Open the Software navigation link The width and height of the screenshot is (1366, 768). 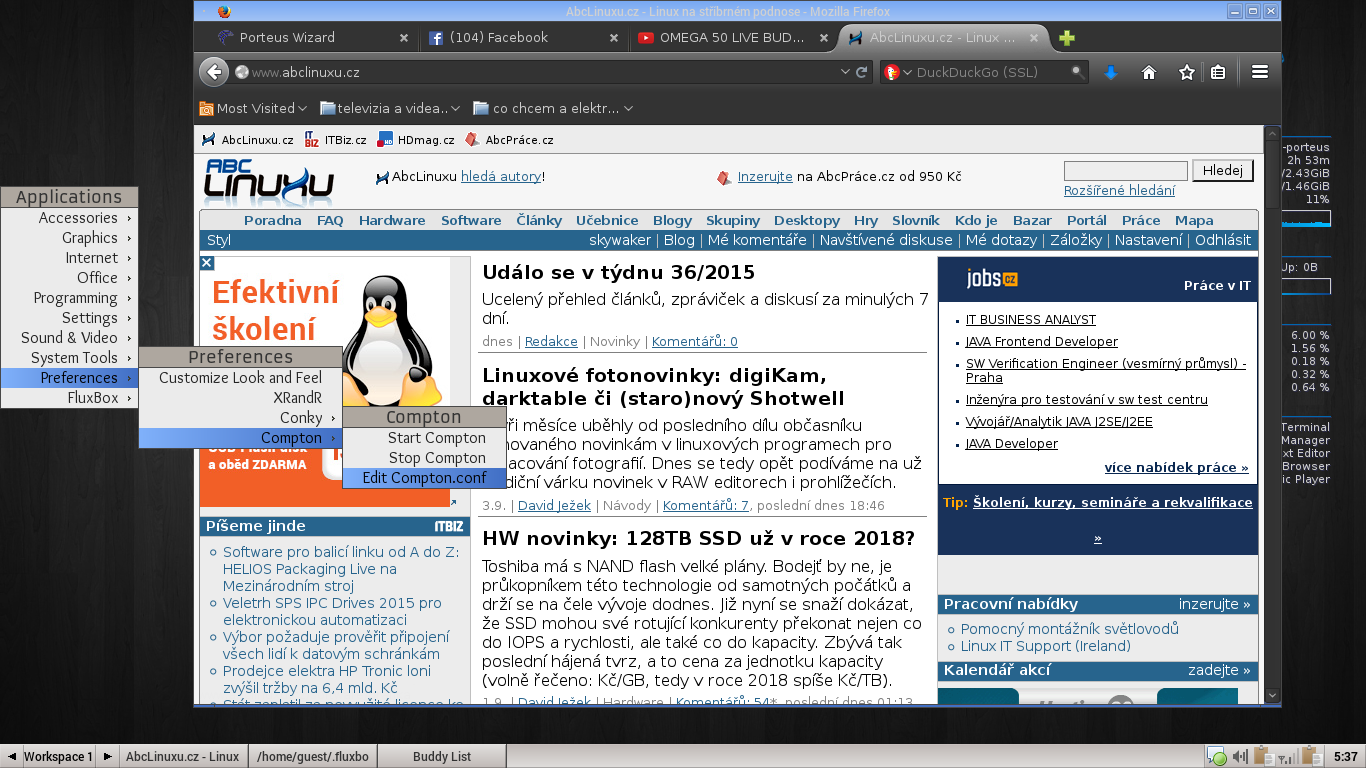471,220
